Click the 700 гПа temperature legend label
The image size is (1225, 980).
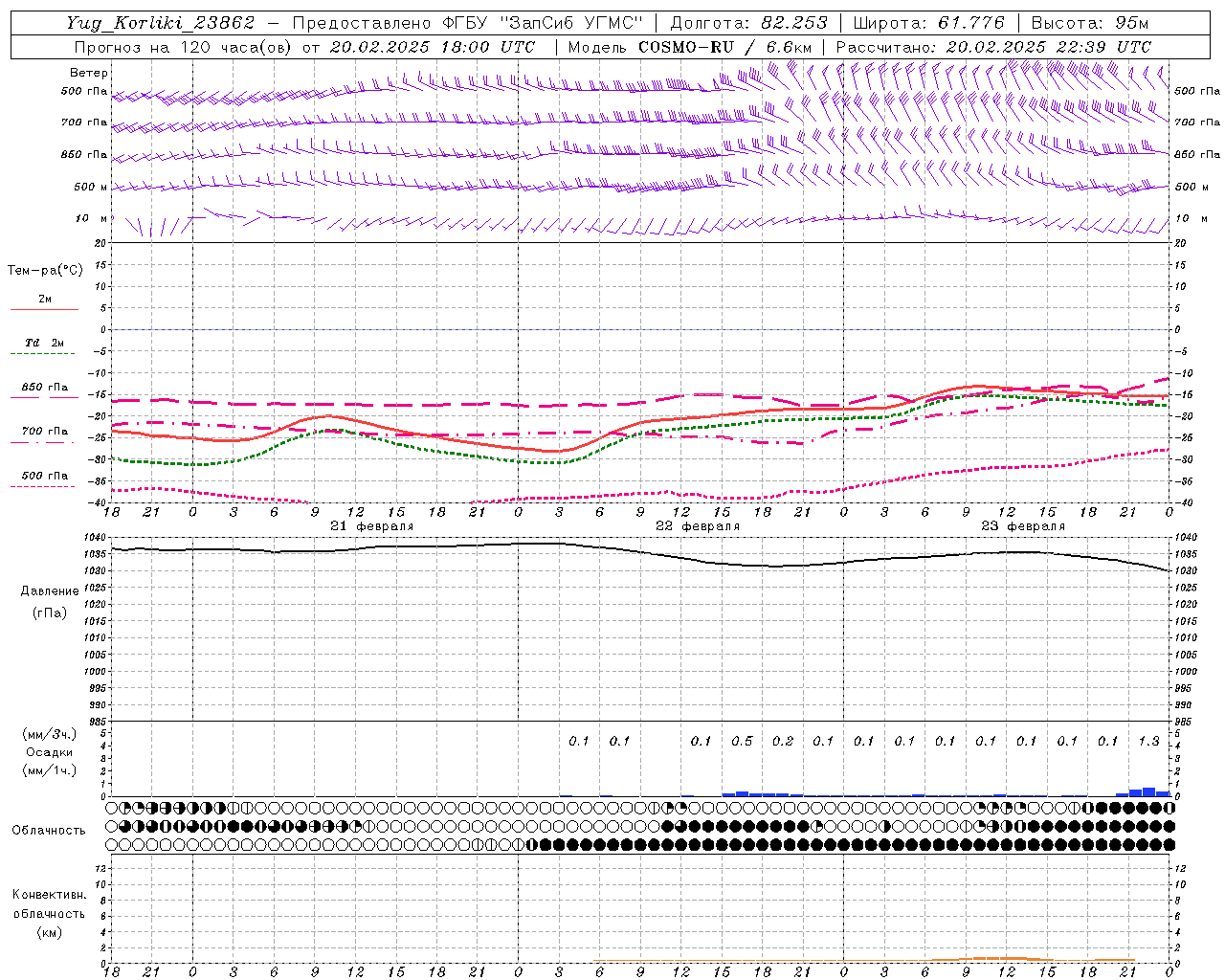45,432
